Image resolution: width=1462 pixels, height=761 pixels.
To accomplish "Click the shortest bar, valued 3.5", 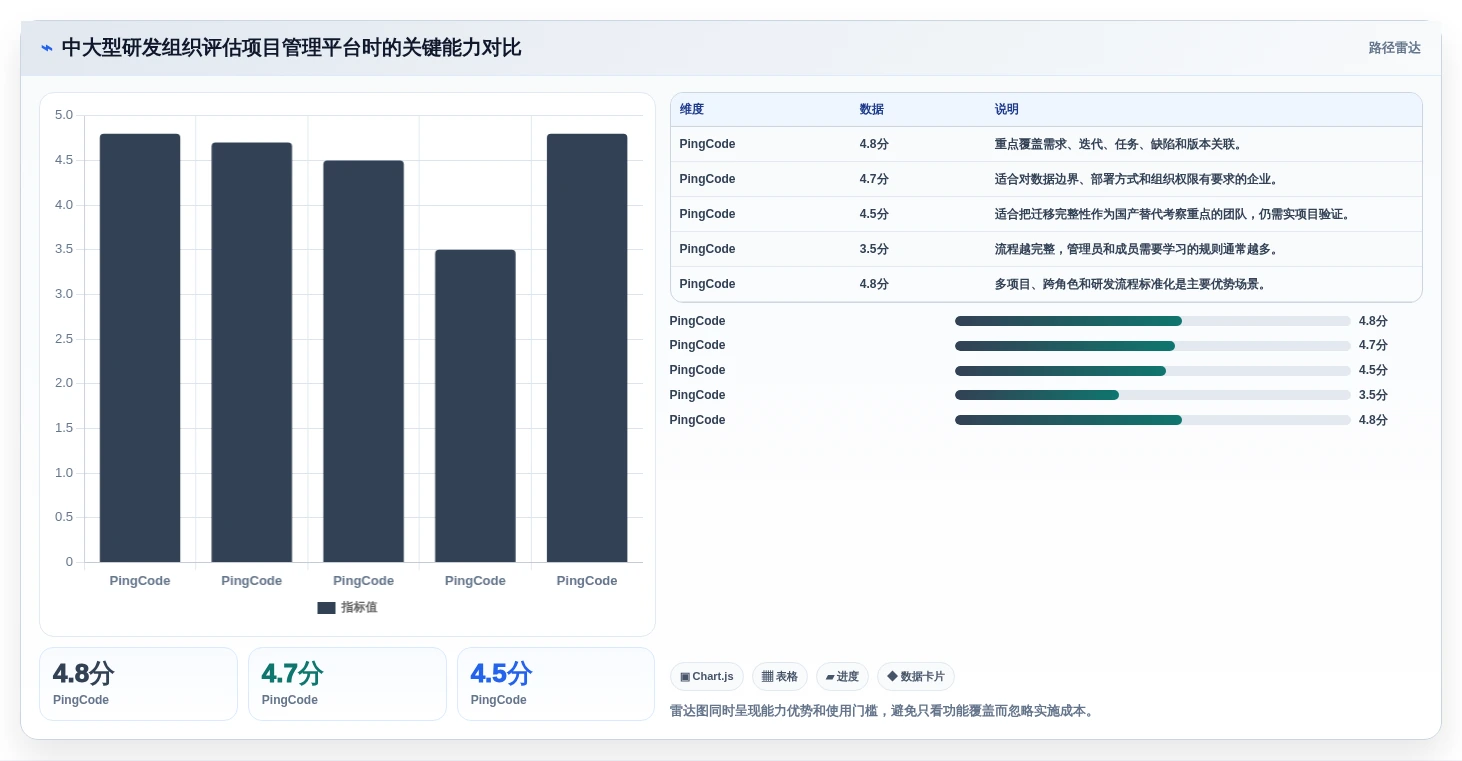I will click(x=475, y=406).
